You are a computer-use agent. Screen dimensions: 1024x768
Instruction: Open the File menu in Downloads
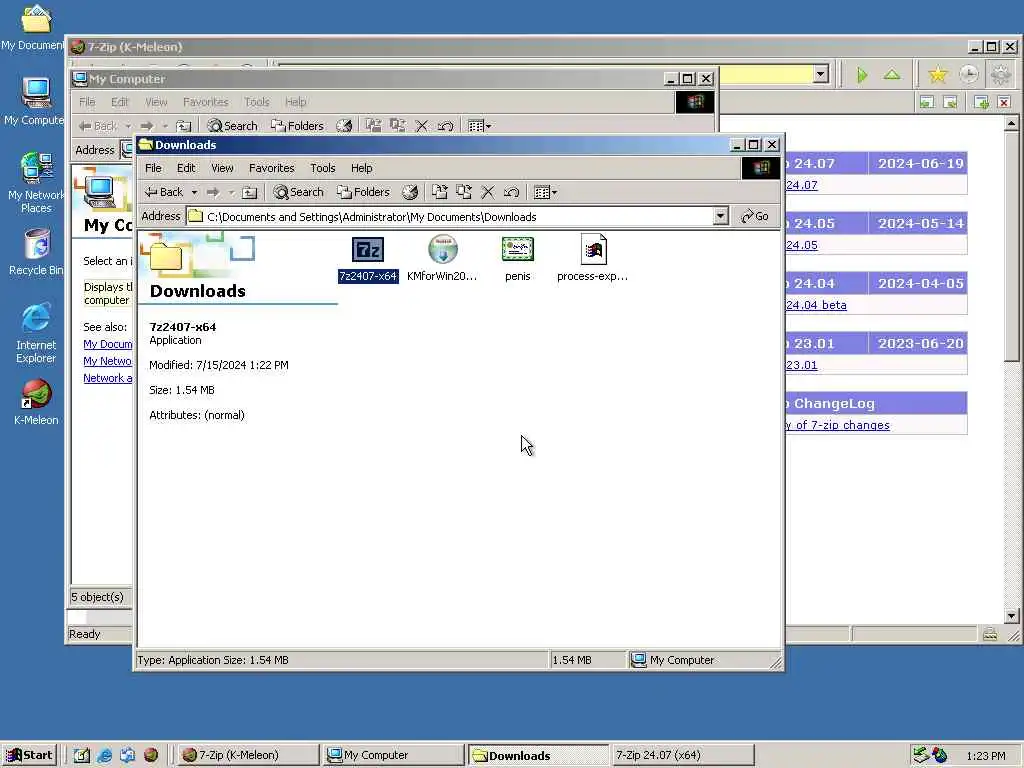point(153,168)
